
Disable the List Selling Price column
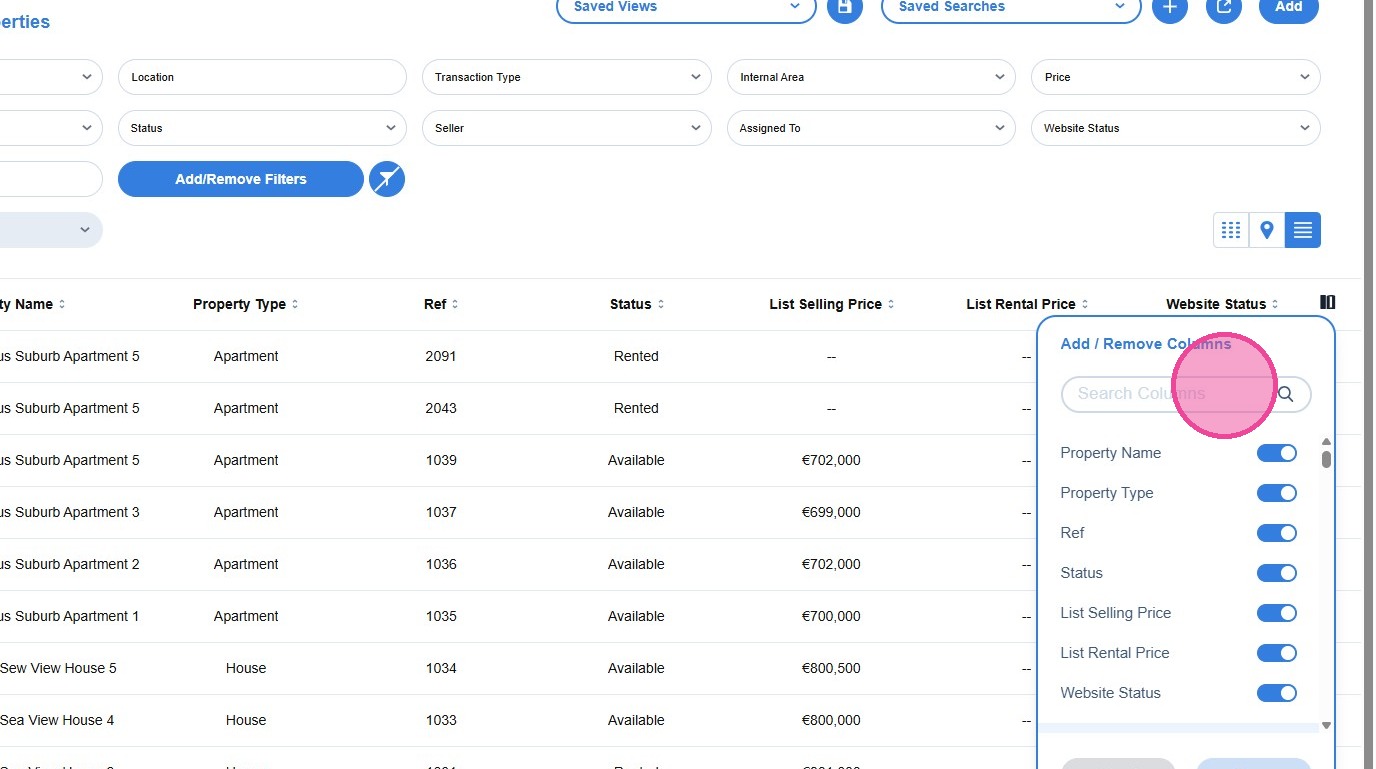1277,613
